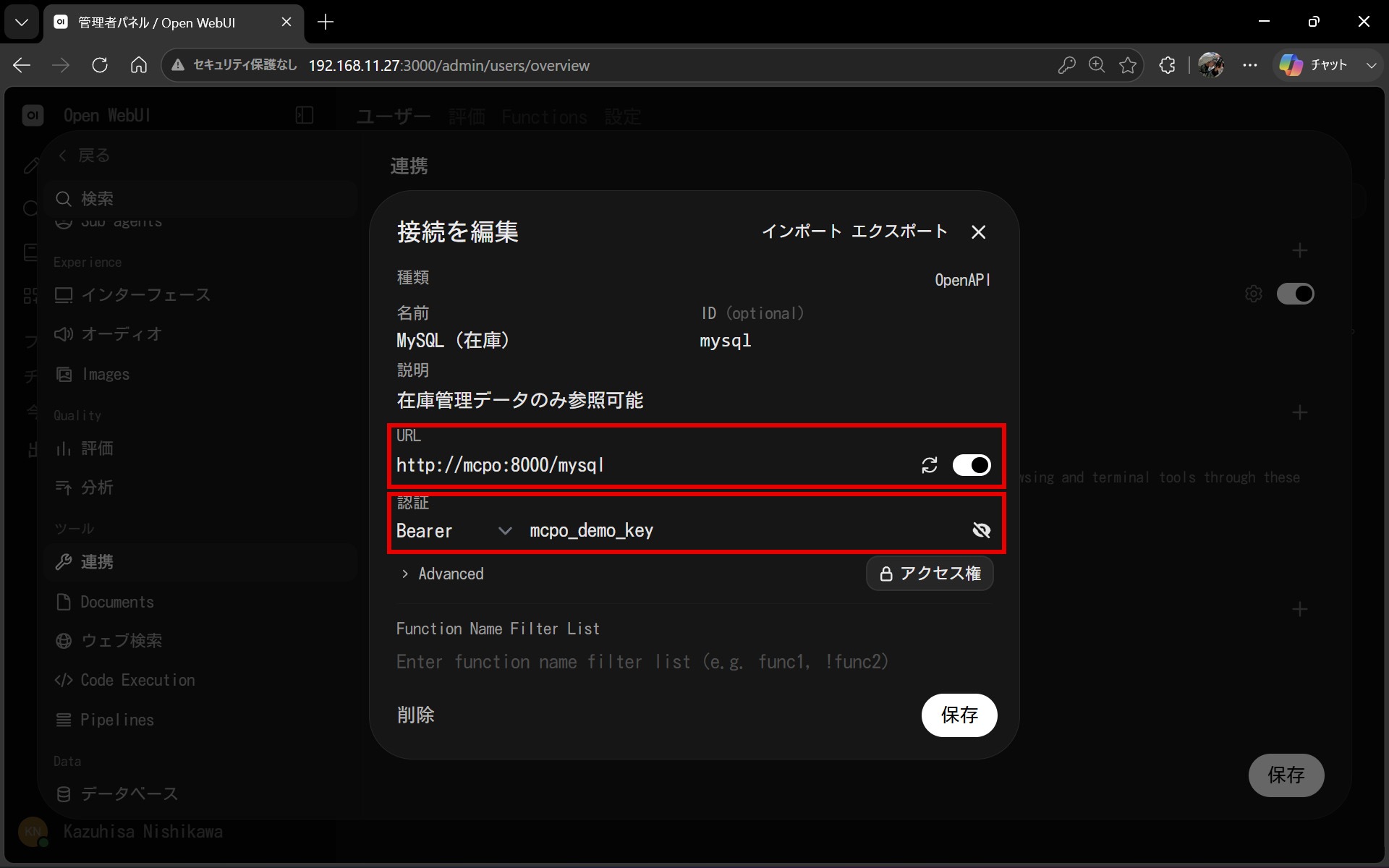Toggle the connection enable switch beside URL

(972, 465)
